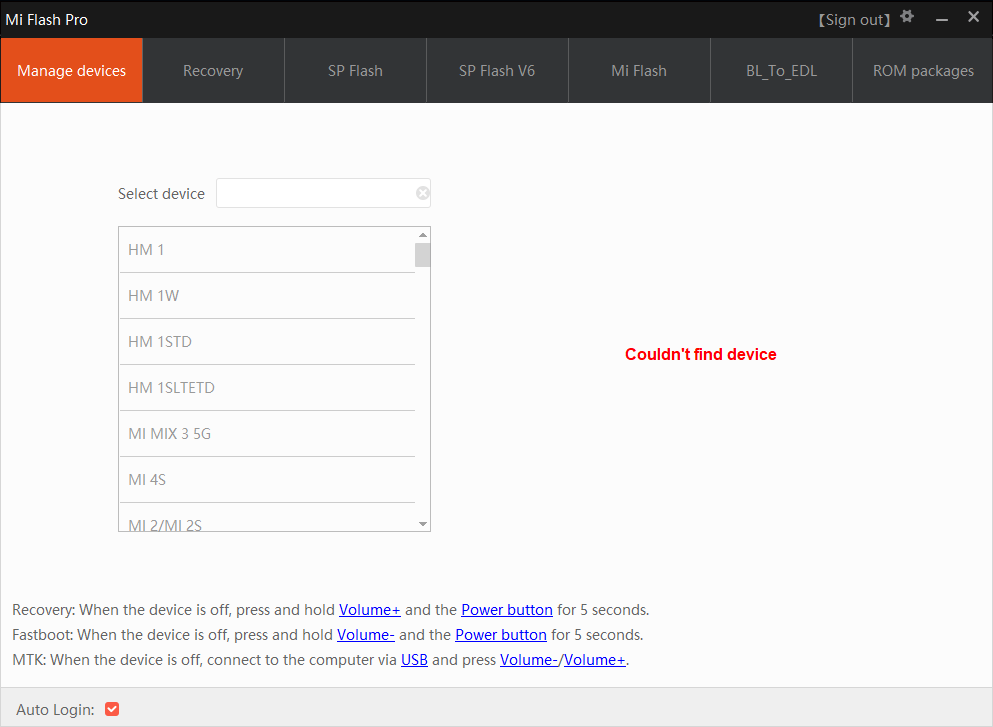Viewport: 993px width, 727px height.
Task: Open the Mi Flash tab
Action: [x=639, y=70]
